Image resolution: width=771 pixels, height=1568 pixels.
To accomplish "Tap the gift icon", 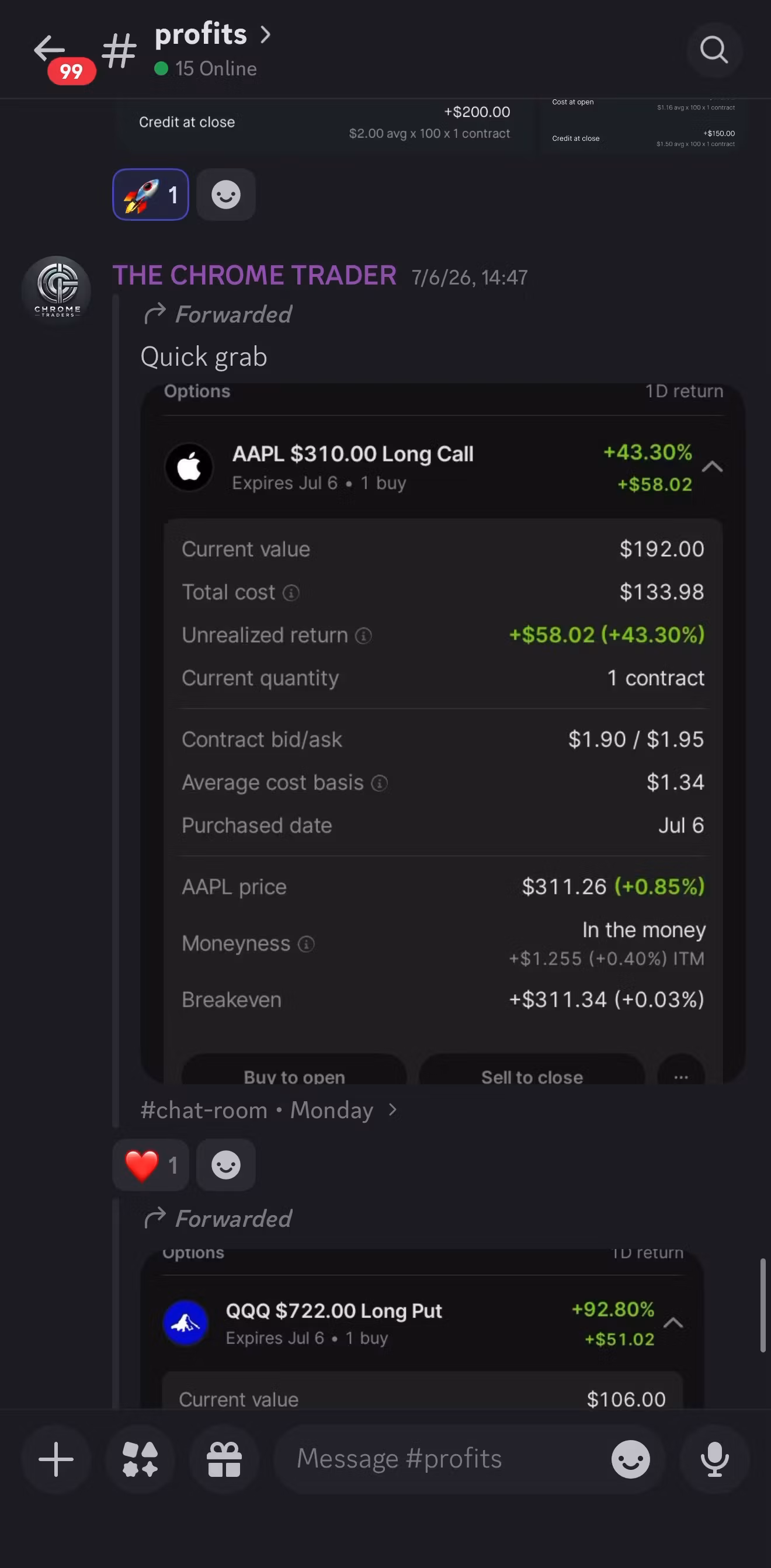I will click(224, 1459).
